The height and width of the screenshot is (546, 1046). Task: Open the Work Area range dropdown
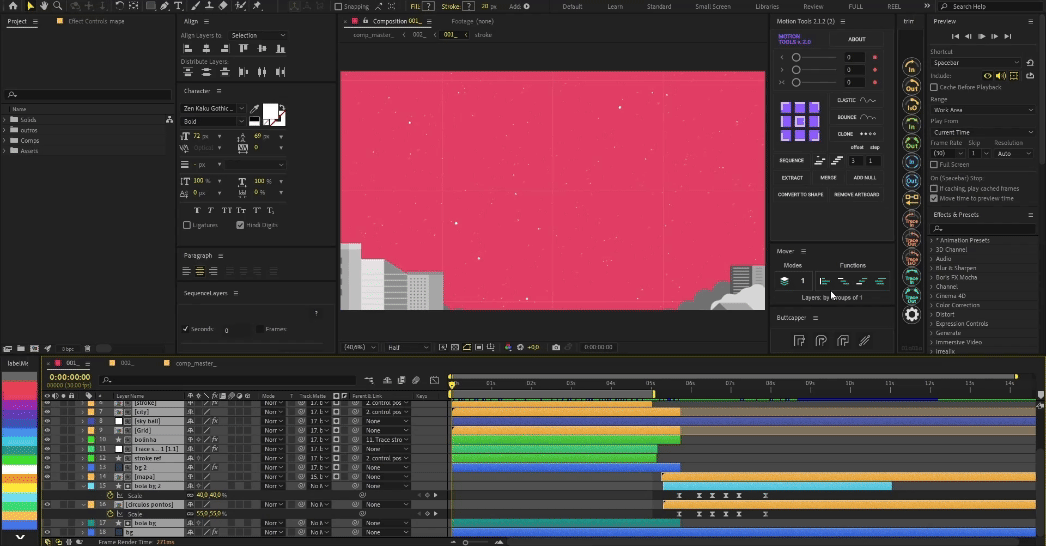[982, 109]
